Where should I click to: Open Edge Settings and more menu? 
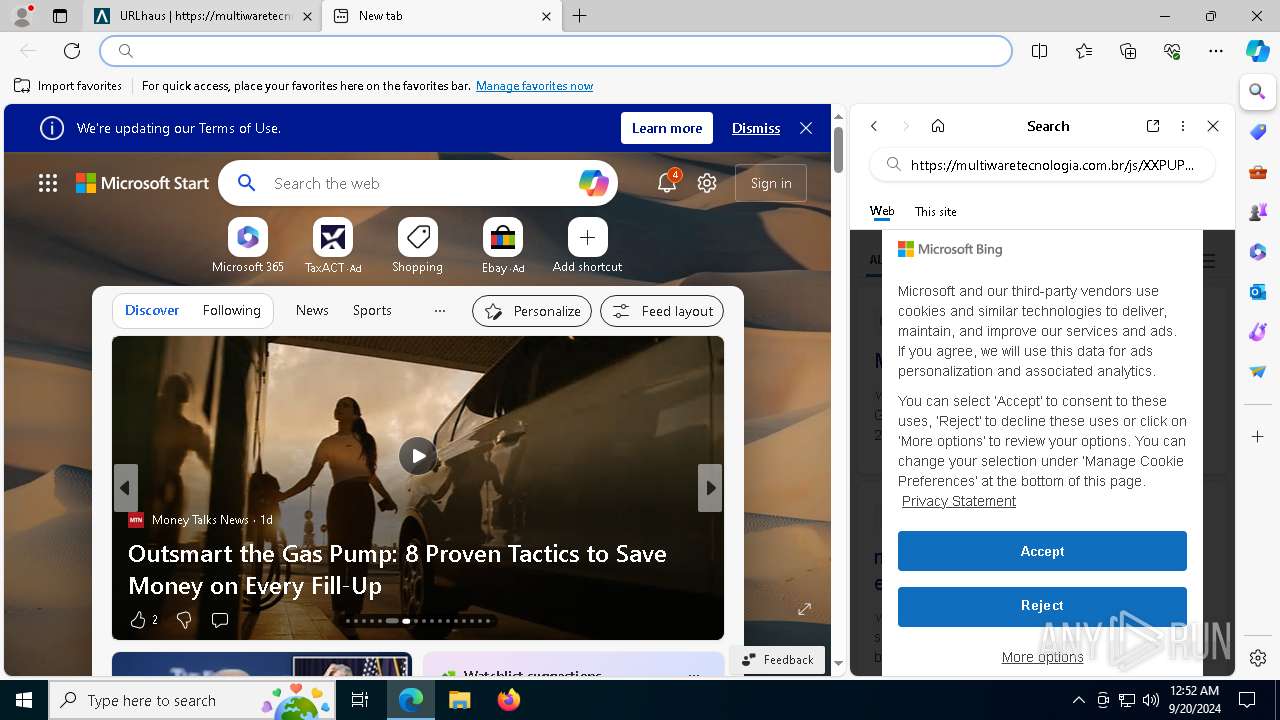(x=1216, y=51)
